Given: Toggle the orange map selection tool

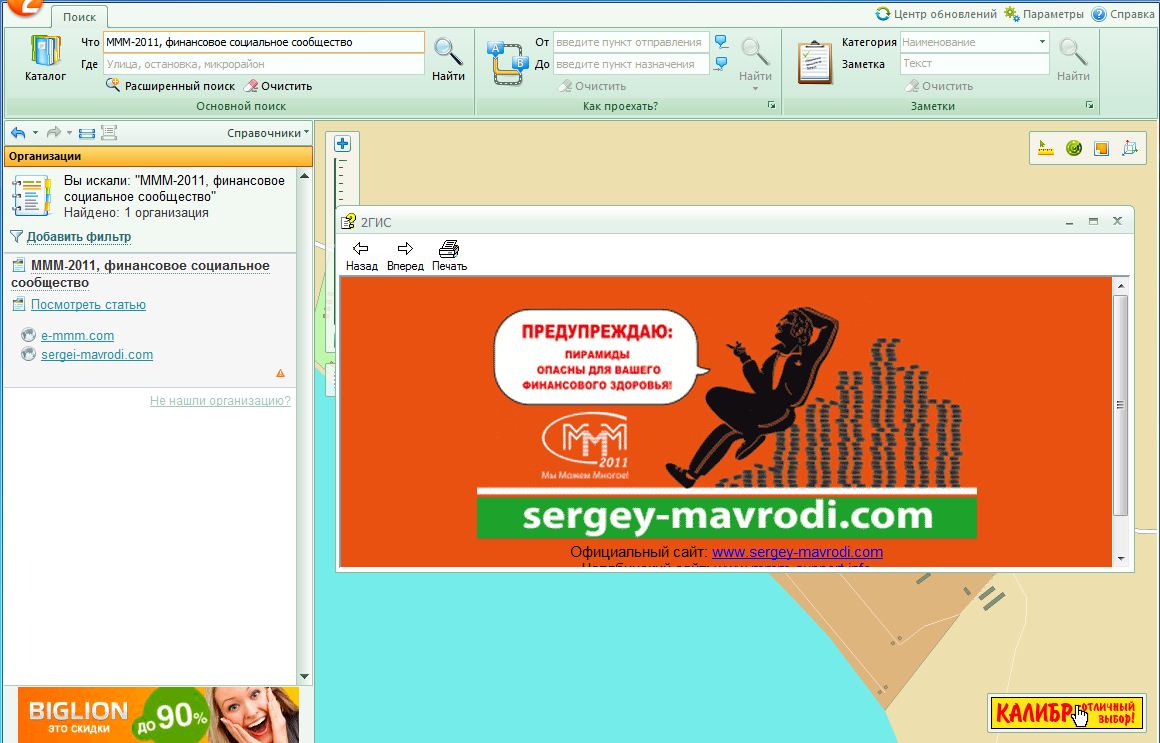Looking at the screenshot, I should tap(1102, 148).
